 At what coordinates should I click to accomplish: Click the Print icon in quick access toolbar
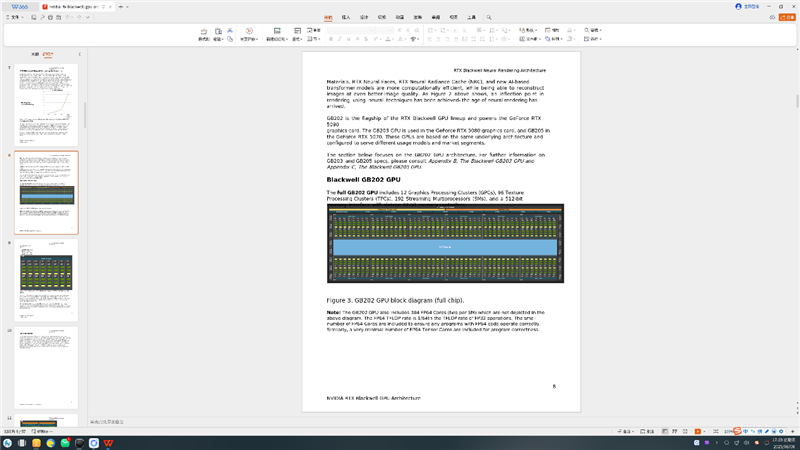[50, 17]
